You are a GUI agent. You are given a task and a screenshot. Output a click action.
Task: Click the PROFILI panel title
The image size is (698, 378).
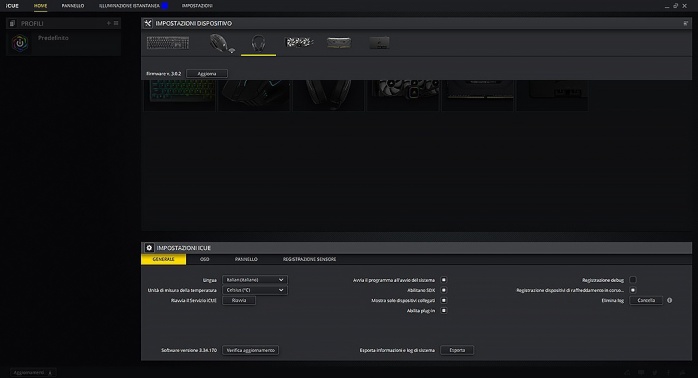tap(32, 24)
